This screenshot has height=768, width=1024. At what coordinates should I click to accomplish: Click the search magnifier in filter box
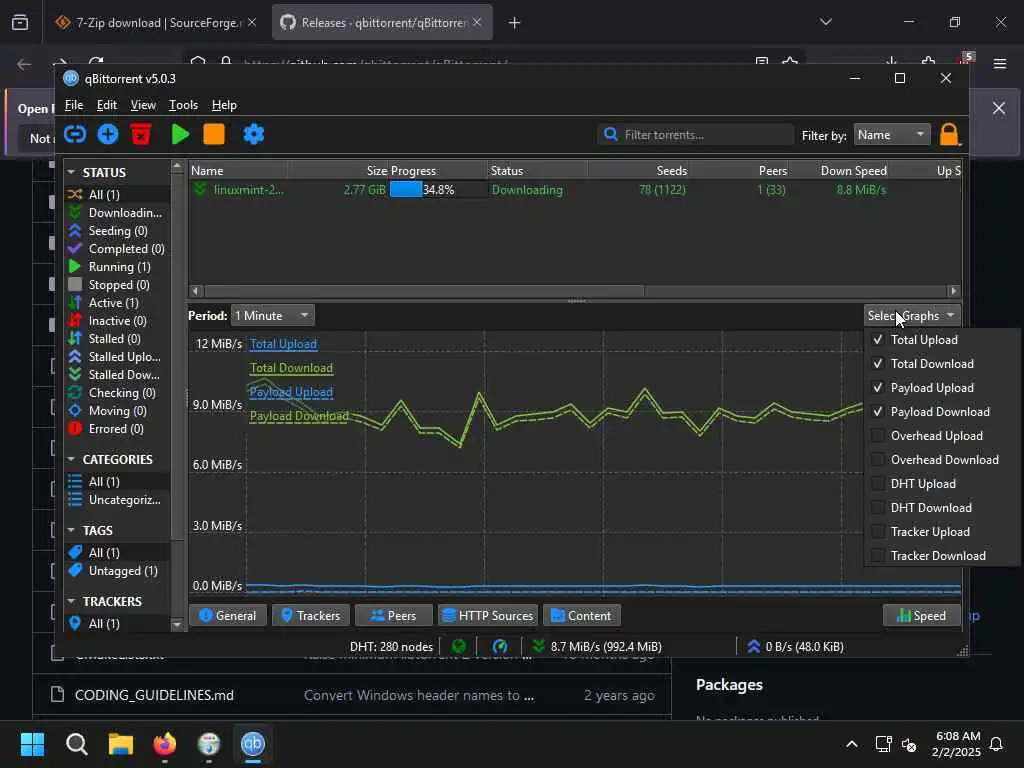pos(611,135)
